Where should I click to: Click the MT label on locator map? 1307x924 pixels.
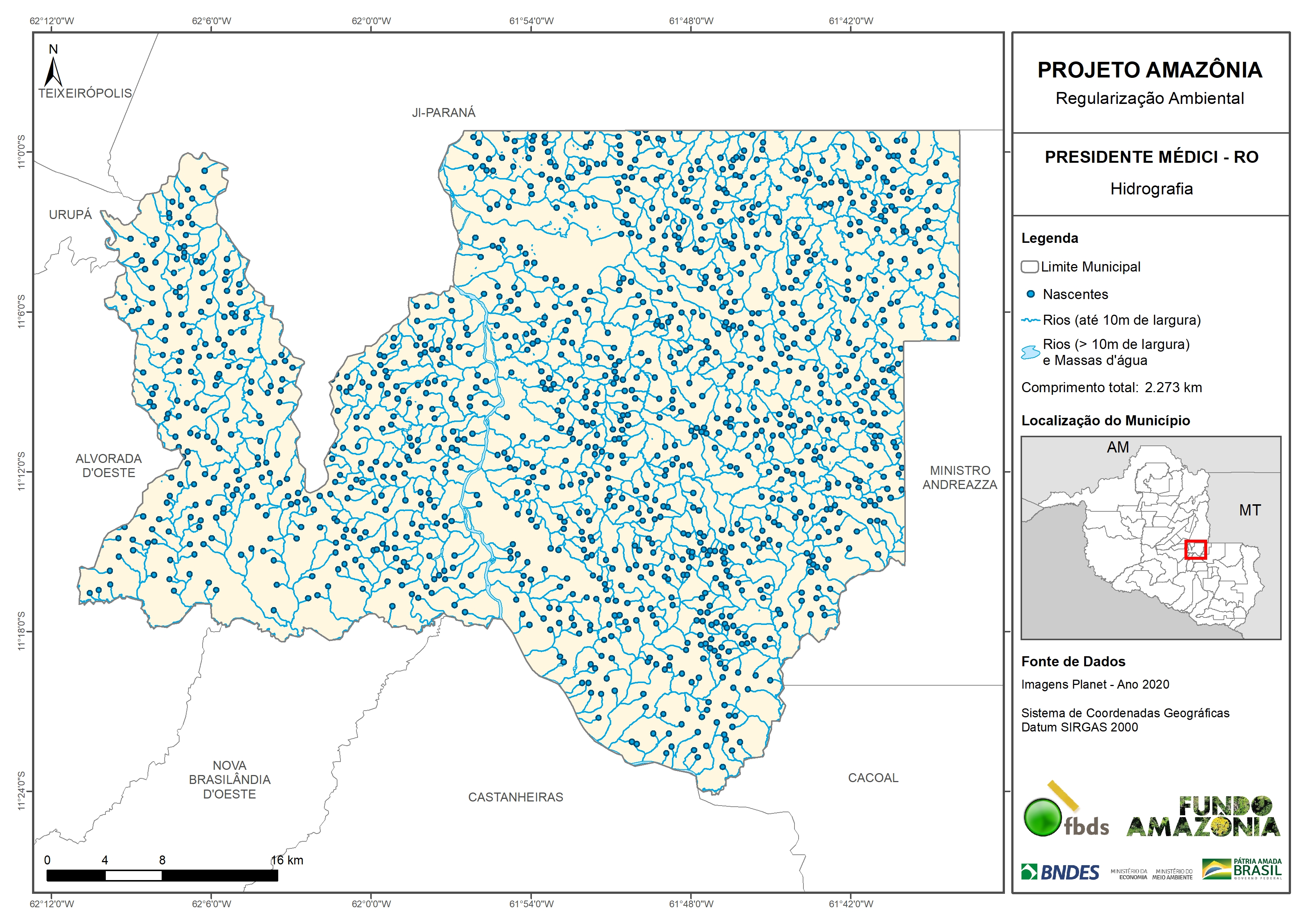point(1250,510)
